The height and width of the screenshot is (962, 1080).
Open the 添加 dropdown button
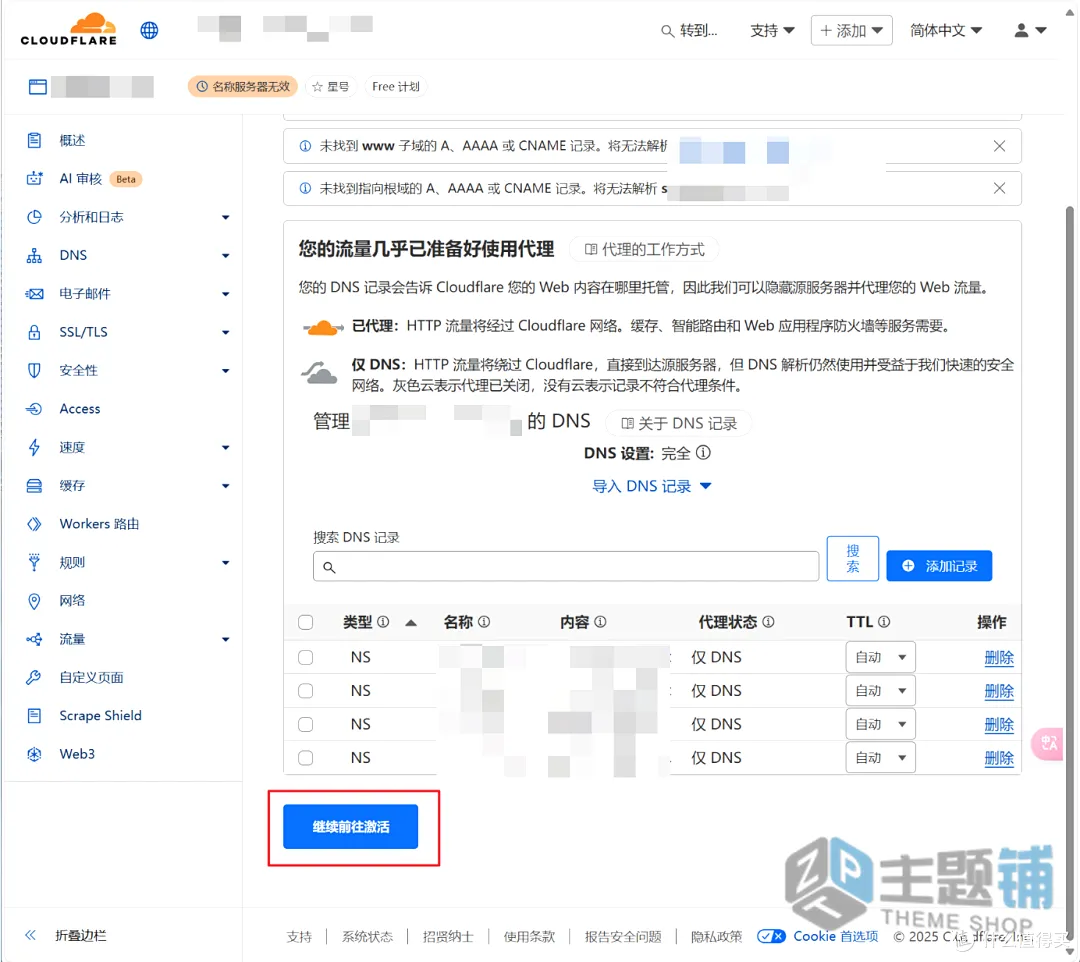[851, 31]
